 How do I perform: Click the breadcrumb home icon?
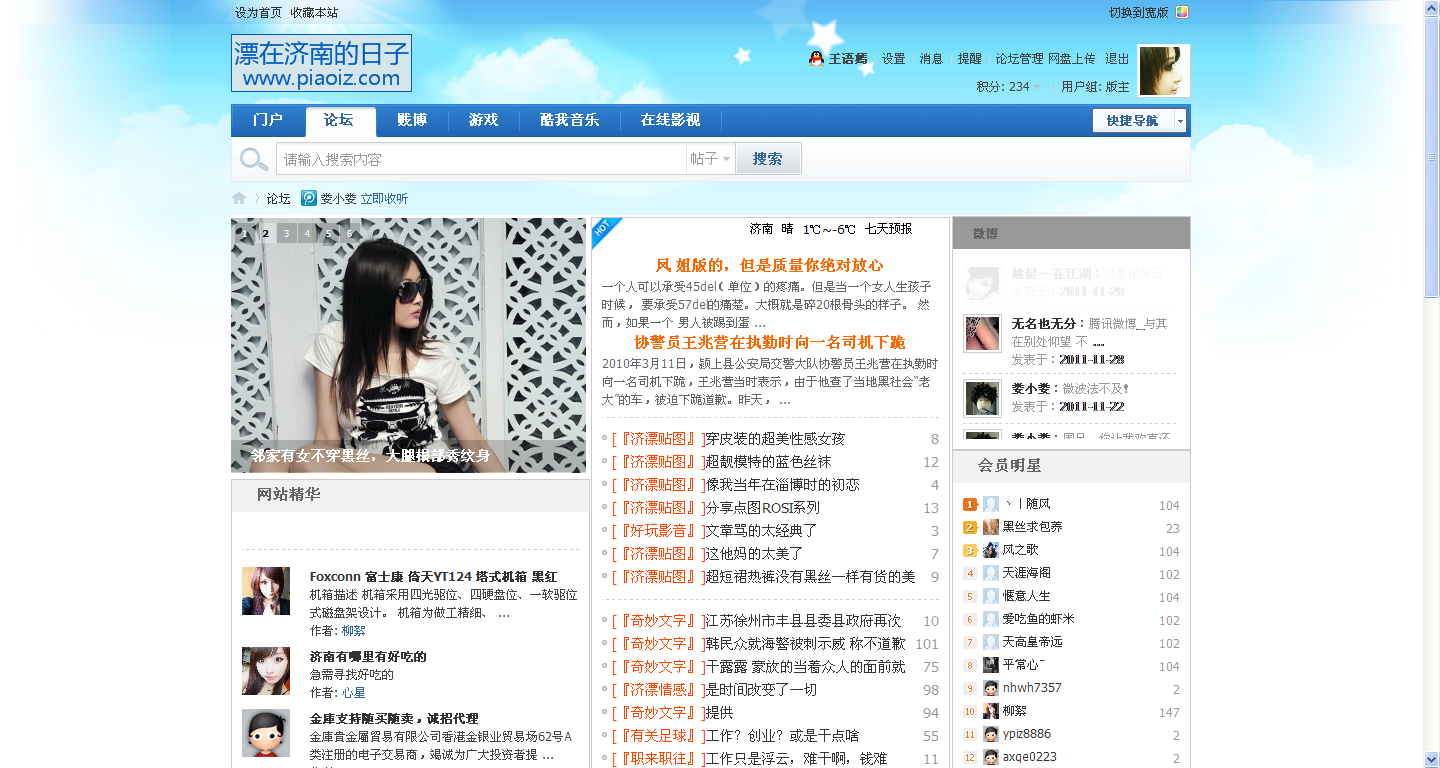239,198
